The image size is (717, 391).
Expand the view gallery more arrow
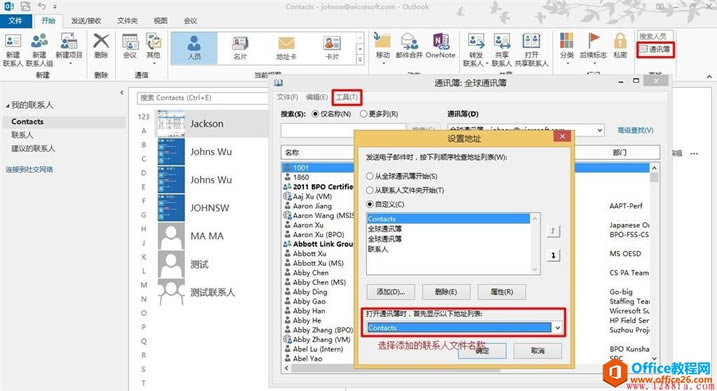tap(360, 59)
